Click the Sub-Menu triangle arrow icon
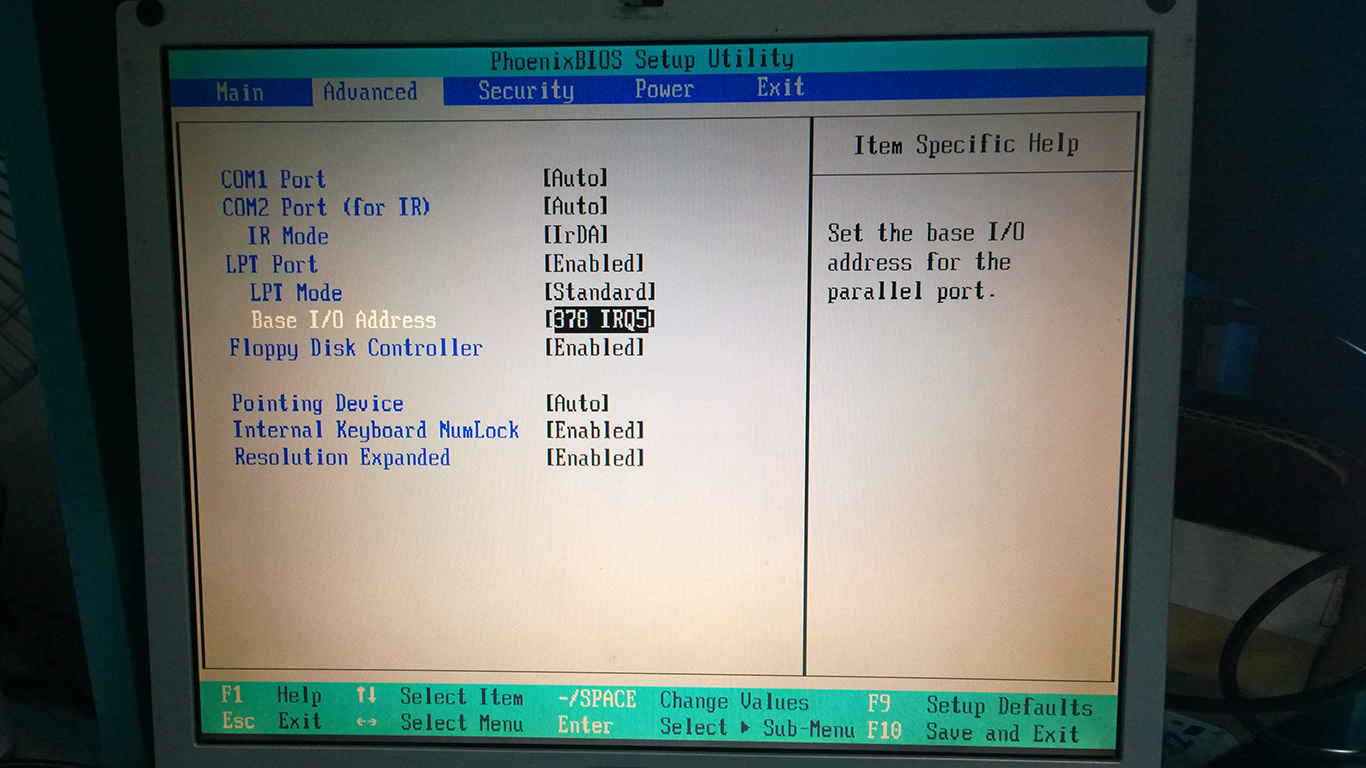The width and height of the screenshot is (1366, 768). [x=745, y=728]
